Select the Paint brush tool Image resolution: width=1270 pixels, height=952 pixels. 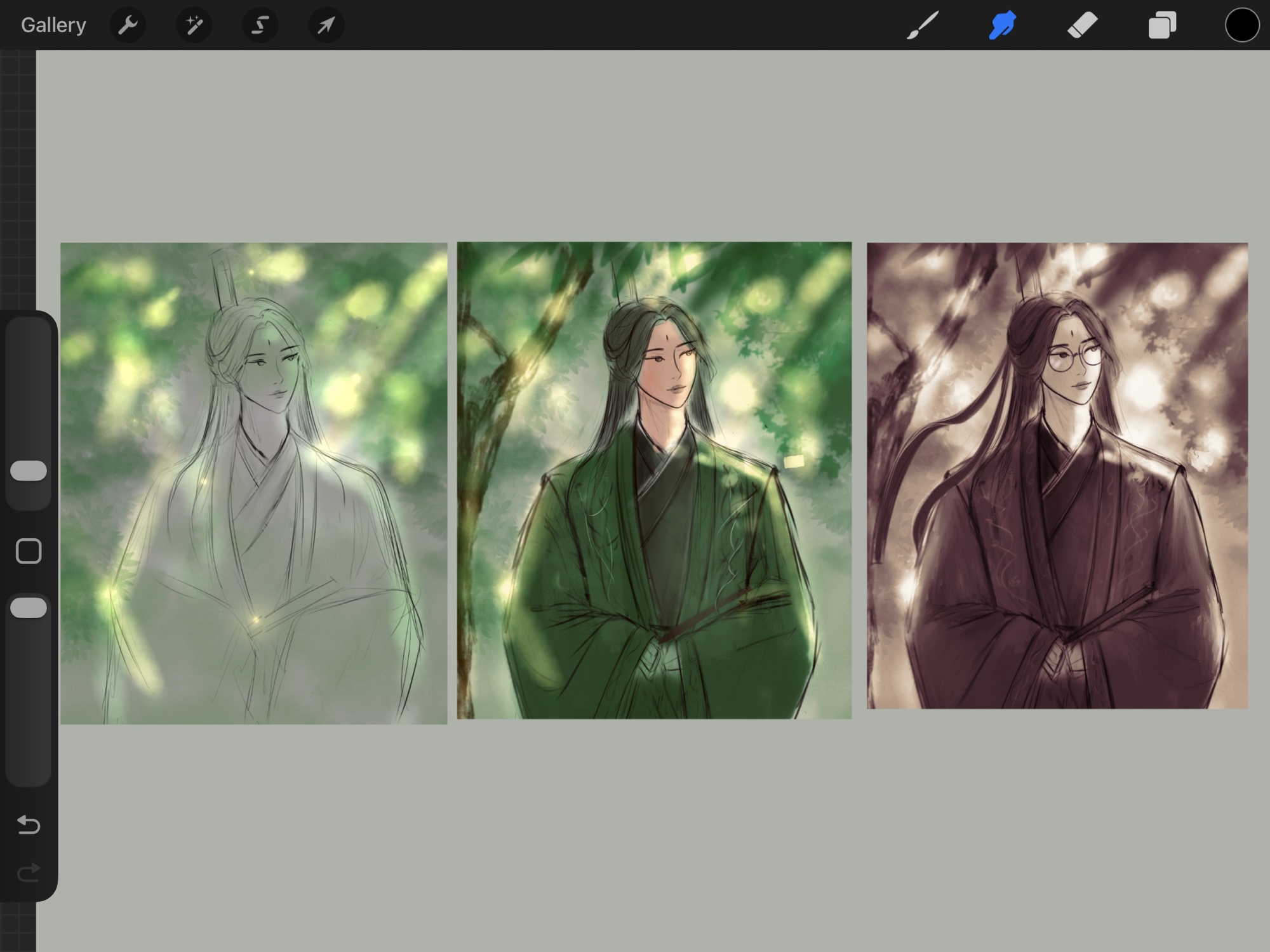(922, 25)
